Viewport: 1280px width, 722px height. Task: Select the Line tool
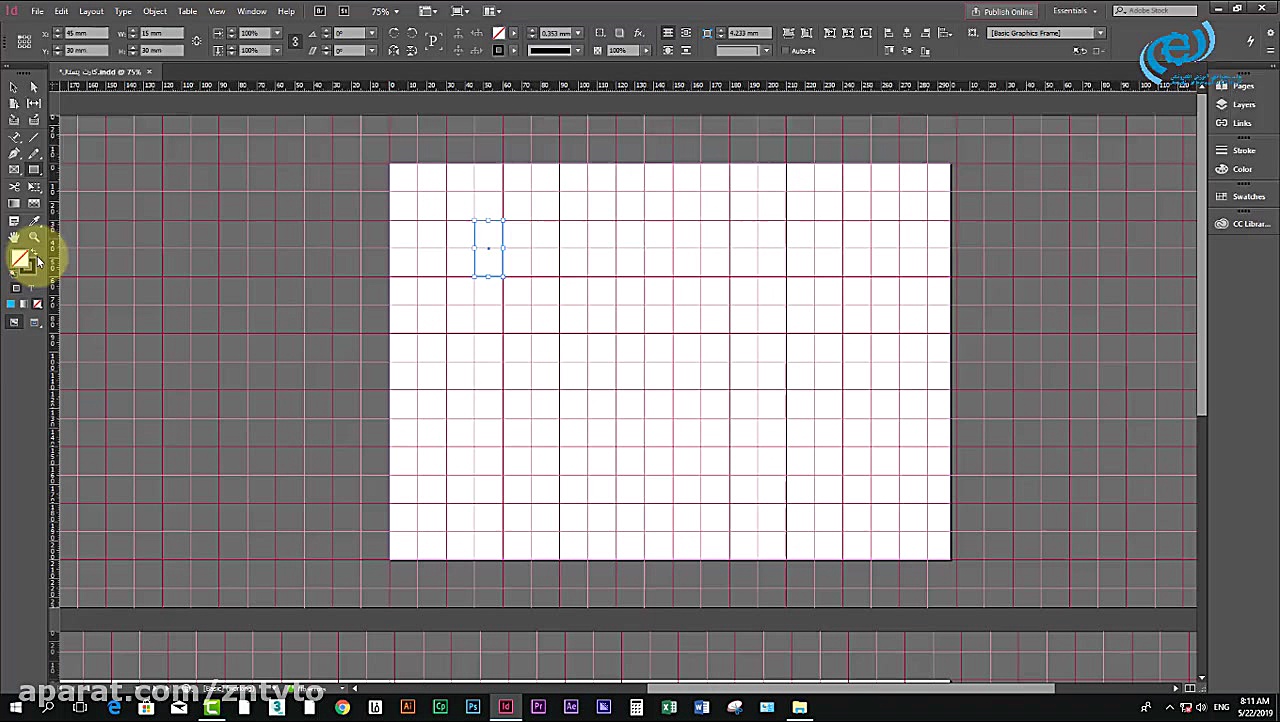[34, 137]
